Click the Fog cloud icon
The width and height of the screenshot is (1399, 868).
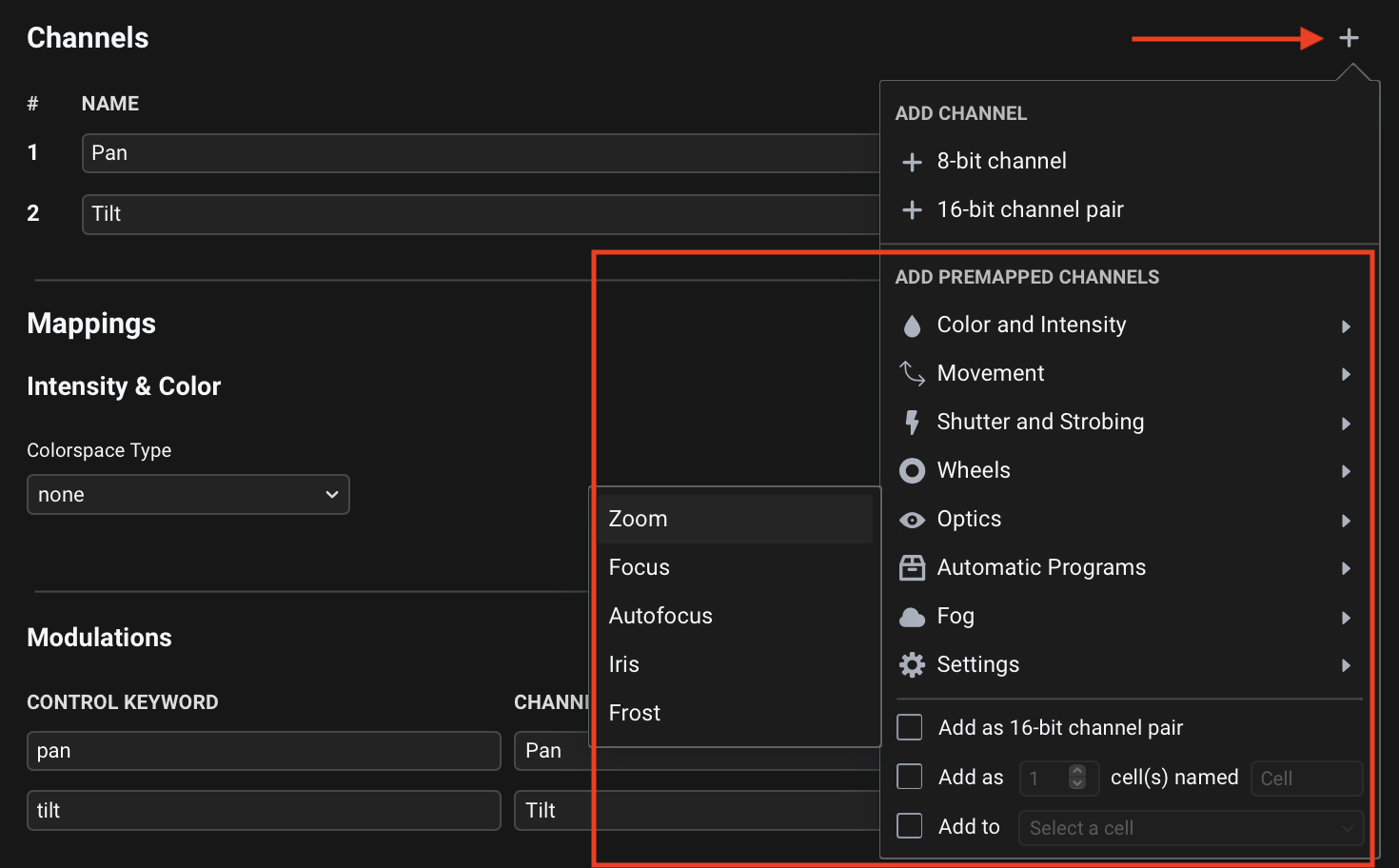pyautogui.click(x=912, y=617)
